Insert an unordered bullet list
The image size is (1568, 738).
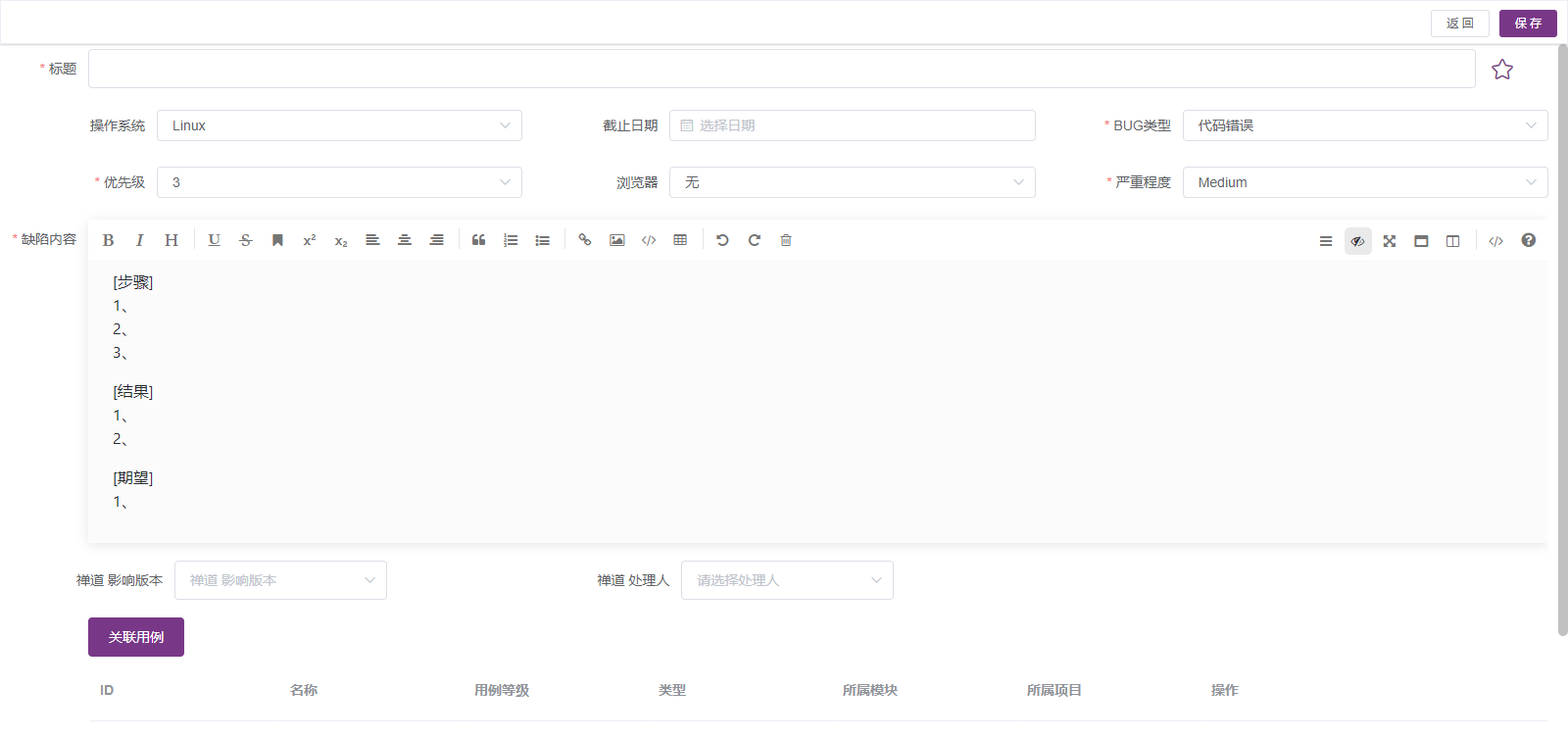[543, 240]
